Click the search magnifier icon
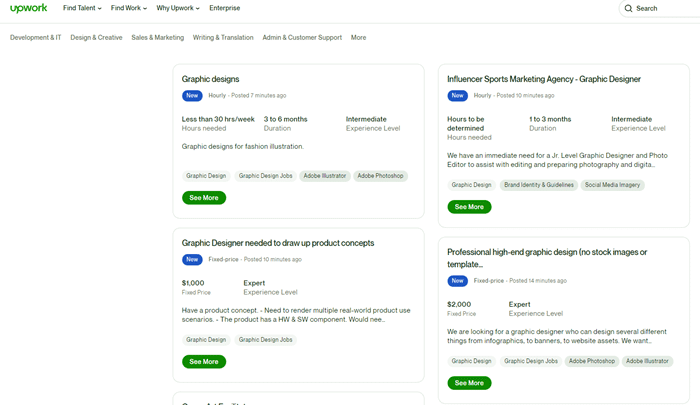The width and height of the screenshot is (700, 405). pos(628,8)
